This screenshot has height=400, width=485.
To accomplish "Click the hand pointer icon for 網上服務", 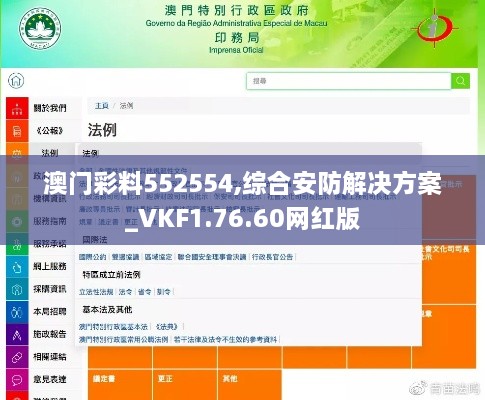I will pos(17,267).
